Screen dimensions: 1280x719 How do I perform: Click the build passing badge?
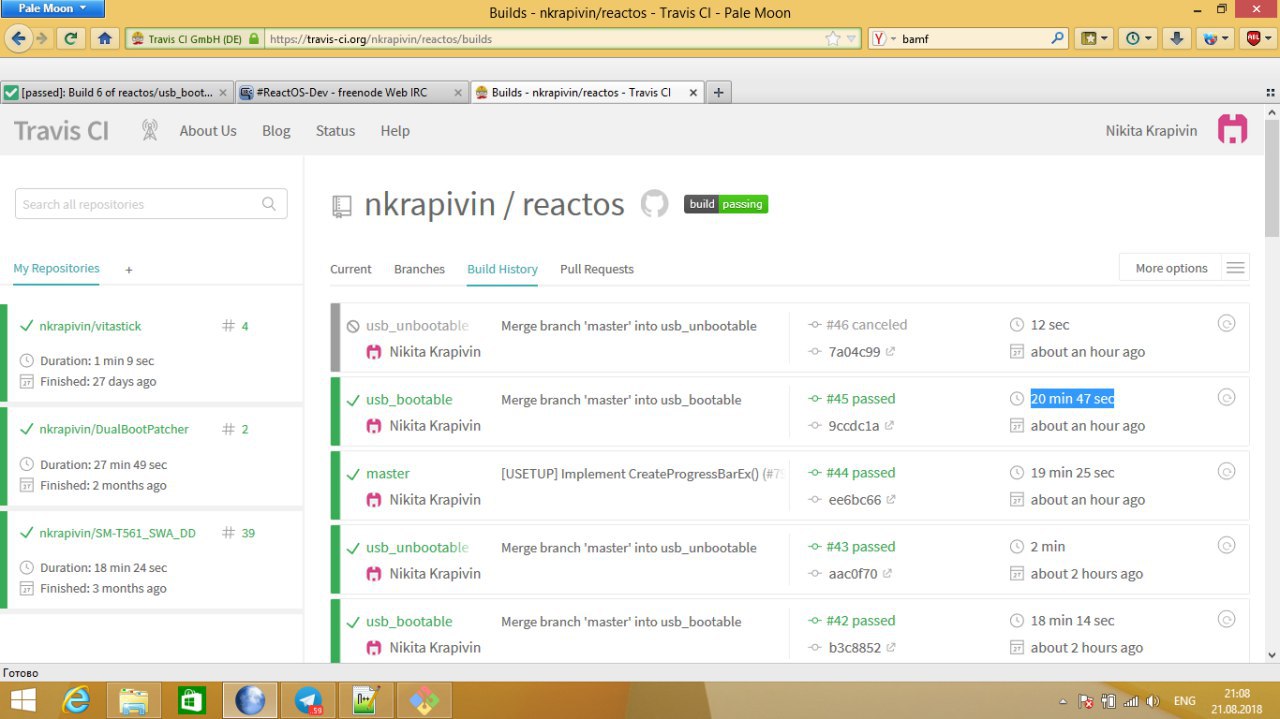click(726, 204)
